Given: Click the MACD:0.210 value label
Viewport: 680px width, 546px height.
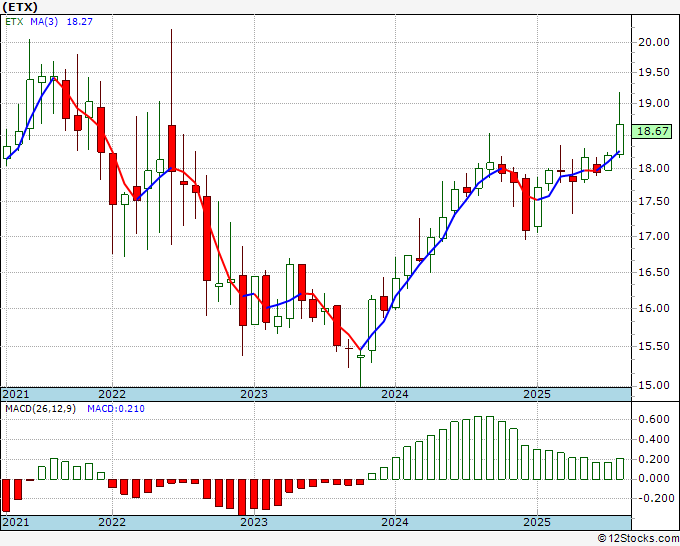Looking at the screenshot, I should (x=116, y=409).
